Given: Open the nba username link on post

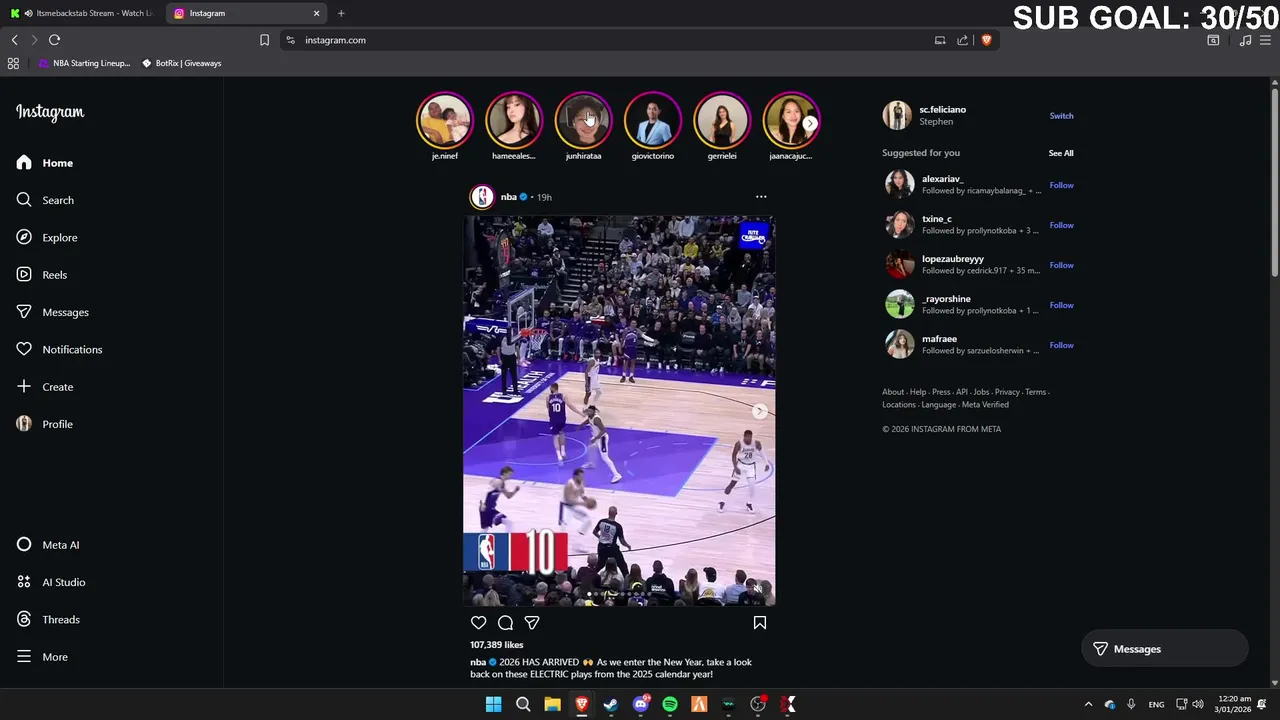Looking at the screenshot, I should tap(509, 197).
